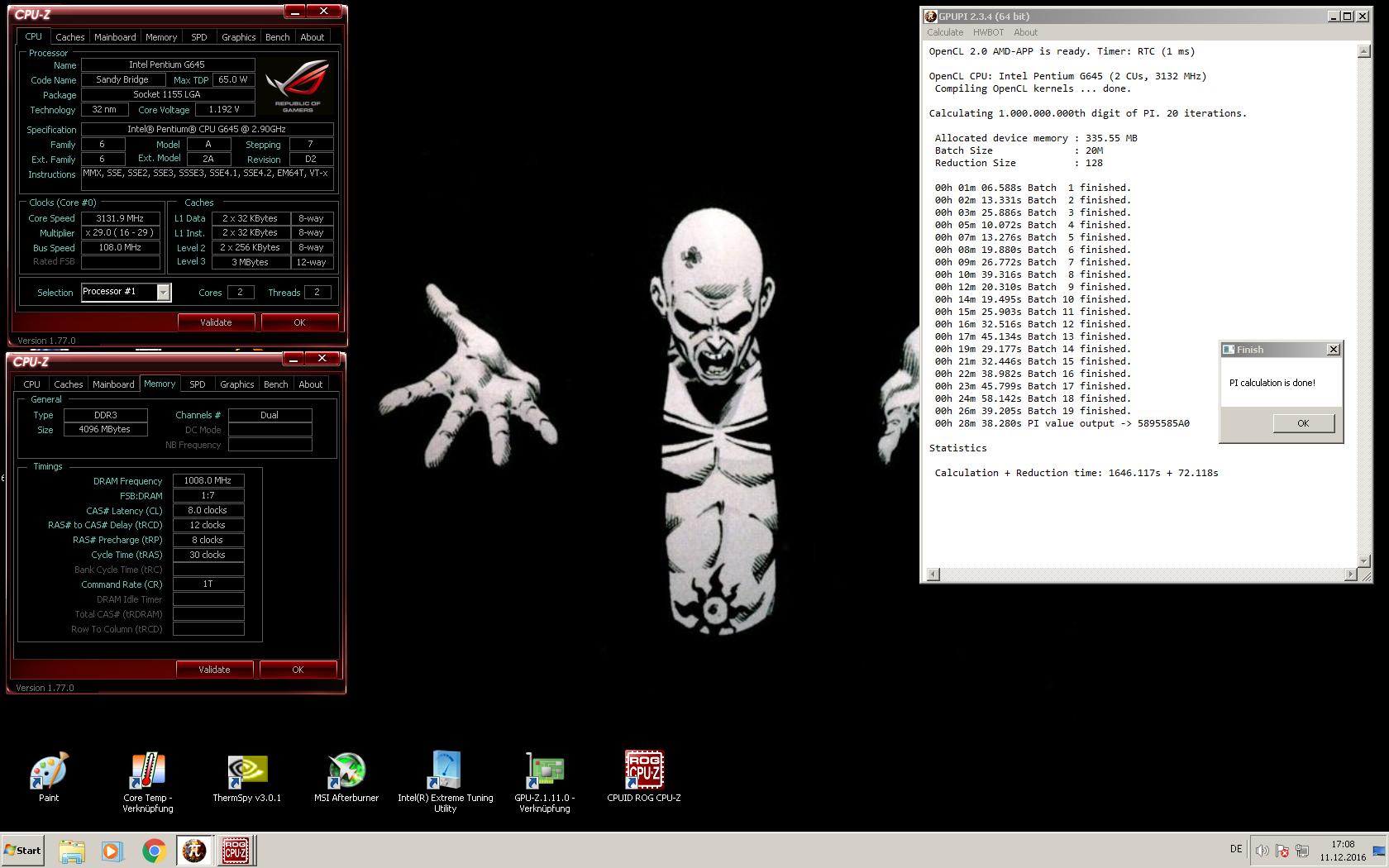Screen dimensions: 1389x868
Task: Click the Core Voltage 1.192 V value
Action: click(x=224, y=109)
